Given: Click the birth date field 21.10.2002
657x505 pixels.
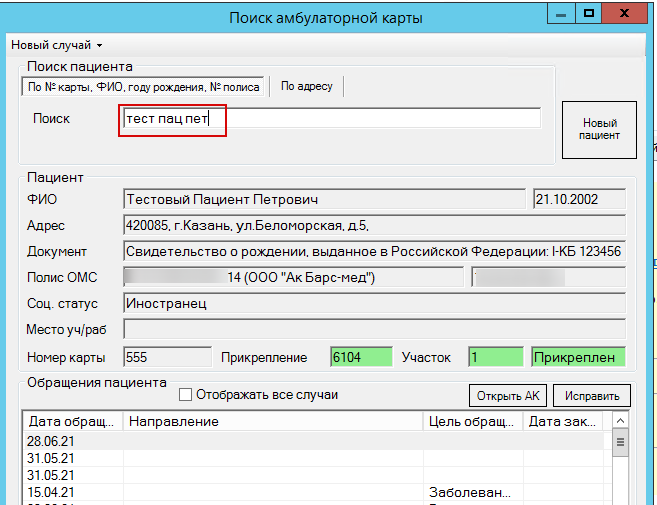Looking at the screenshot, I should click(x=579, y=199).
